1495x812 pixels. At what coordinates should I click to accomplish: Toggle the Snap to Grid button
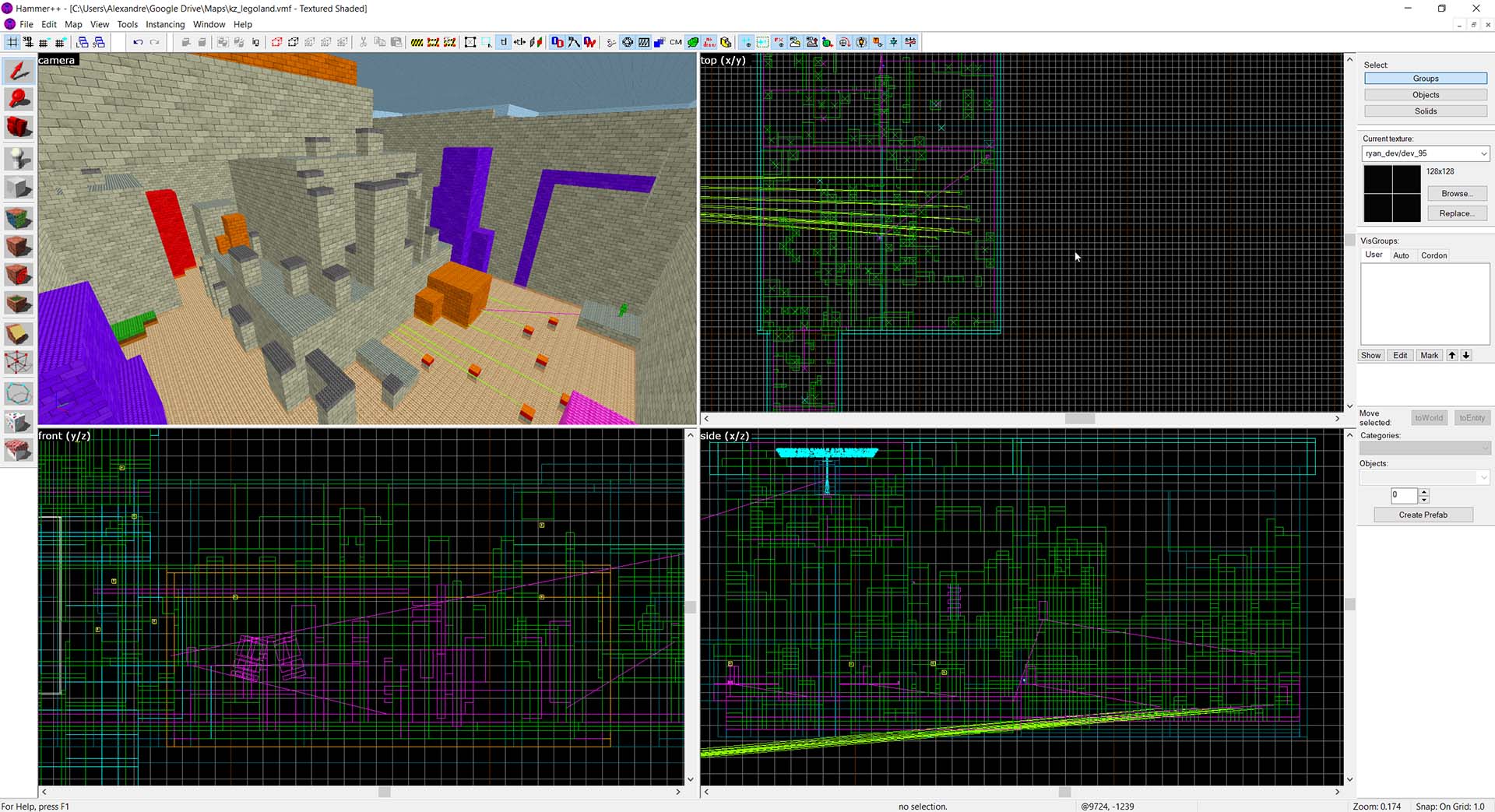point(12,42)
